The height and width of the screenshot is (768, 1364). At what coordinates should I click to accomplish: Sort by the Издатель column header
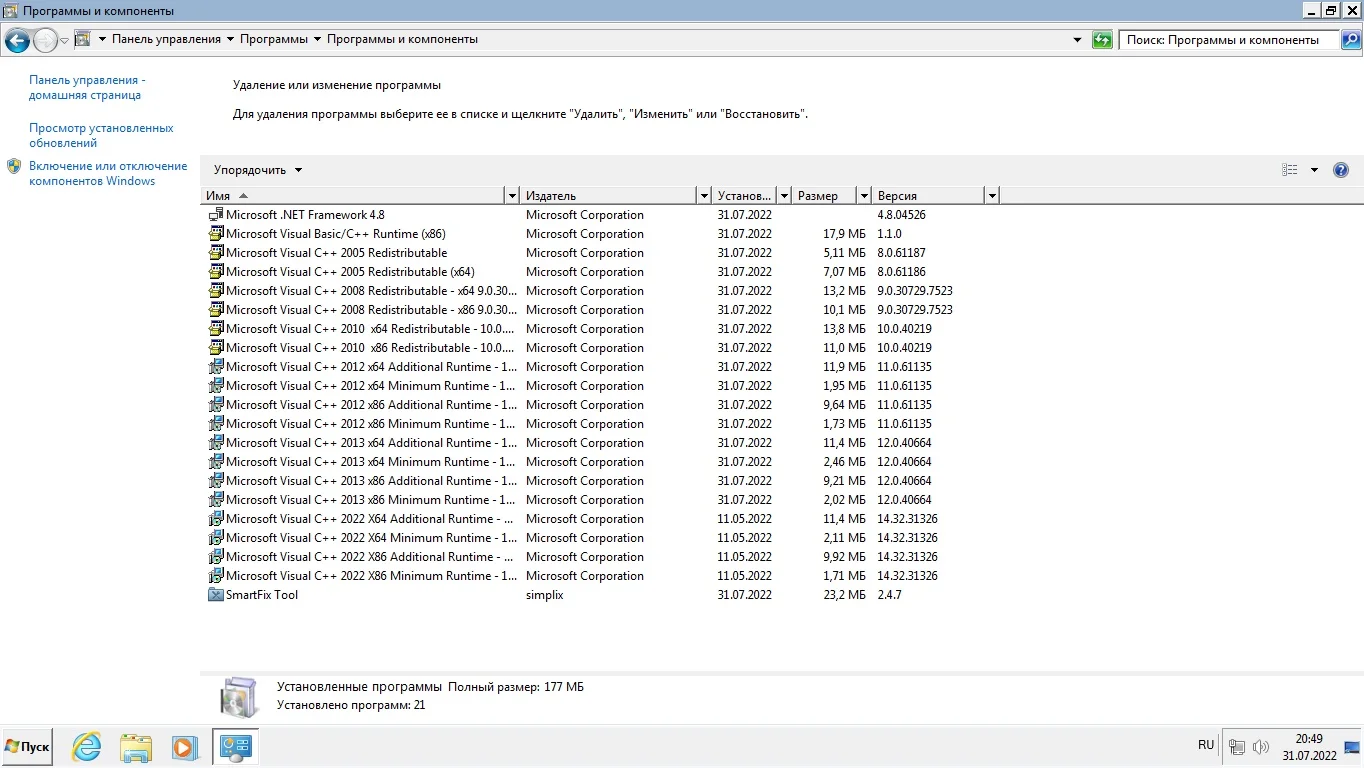coord(609,196)
